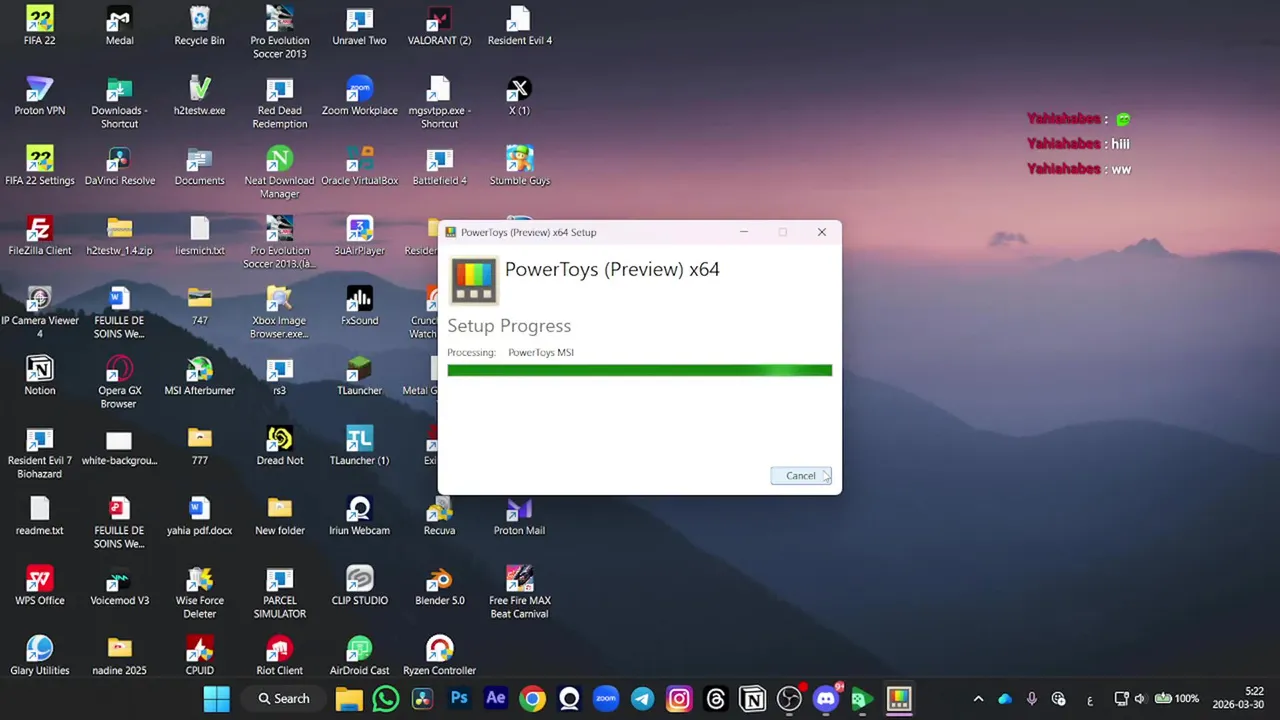Open Instagram from the taskbar

coord(679,699)
